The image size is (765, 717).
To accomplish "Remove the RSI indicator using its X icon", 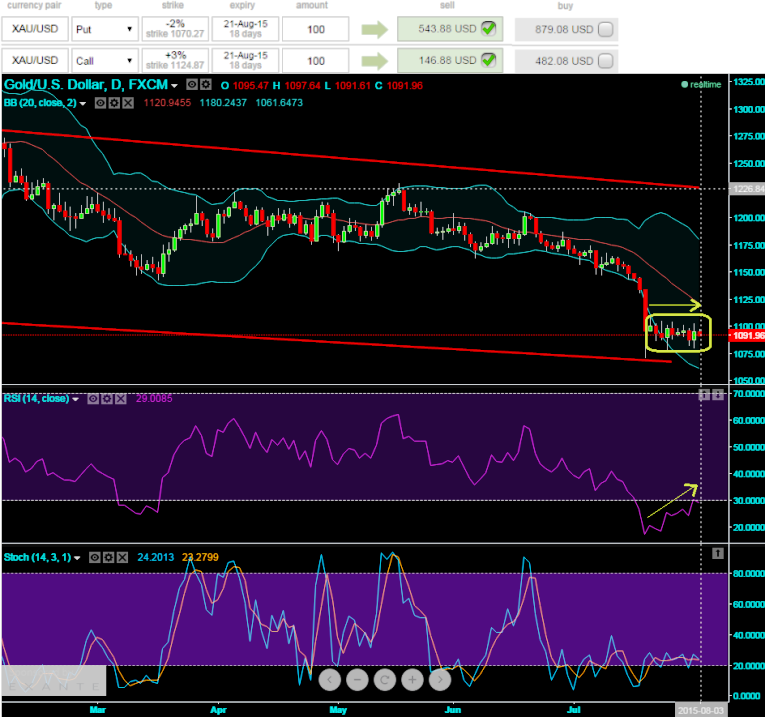I will 121,398.
